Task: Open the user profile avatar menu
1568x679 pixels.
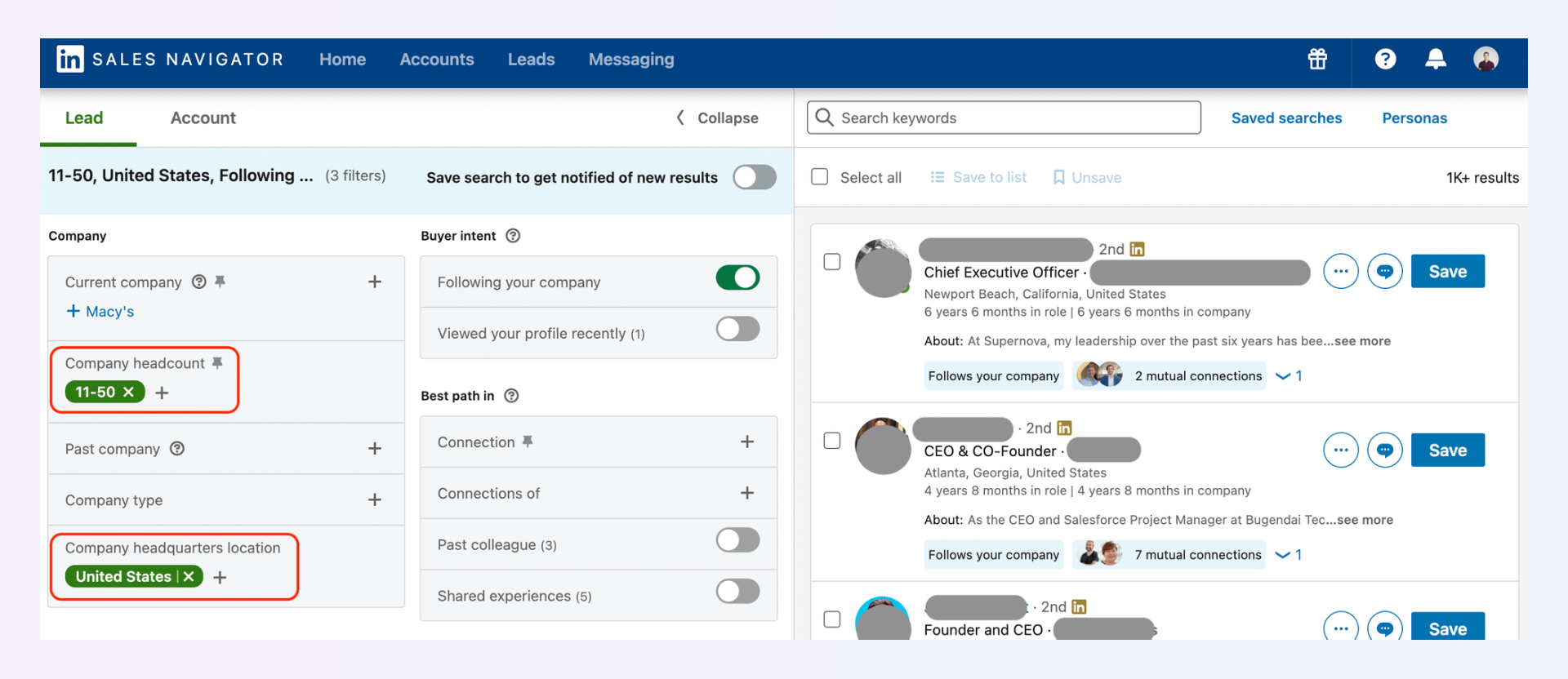Action: pyautogui.click(x=1486, y=59)
